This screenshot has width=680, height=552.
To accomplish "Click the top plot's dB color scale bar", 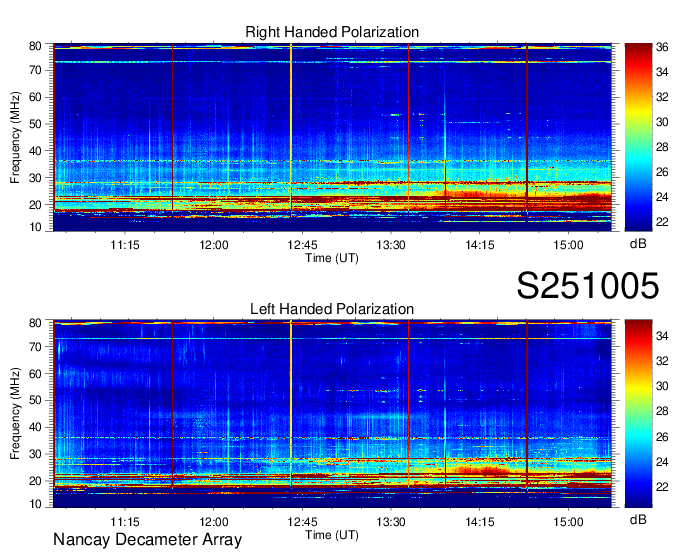I will pos(637,137).
